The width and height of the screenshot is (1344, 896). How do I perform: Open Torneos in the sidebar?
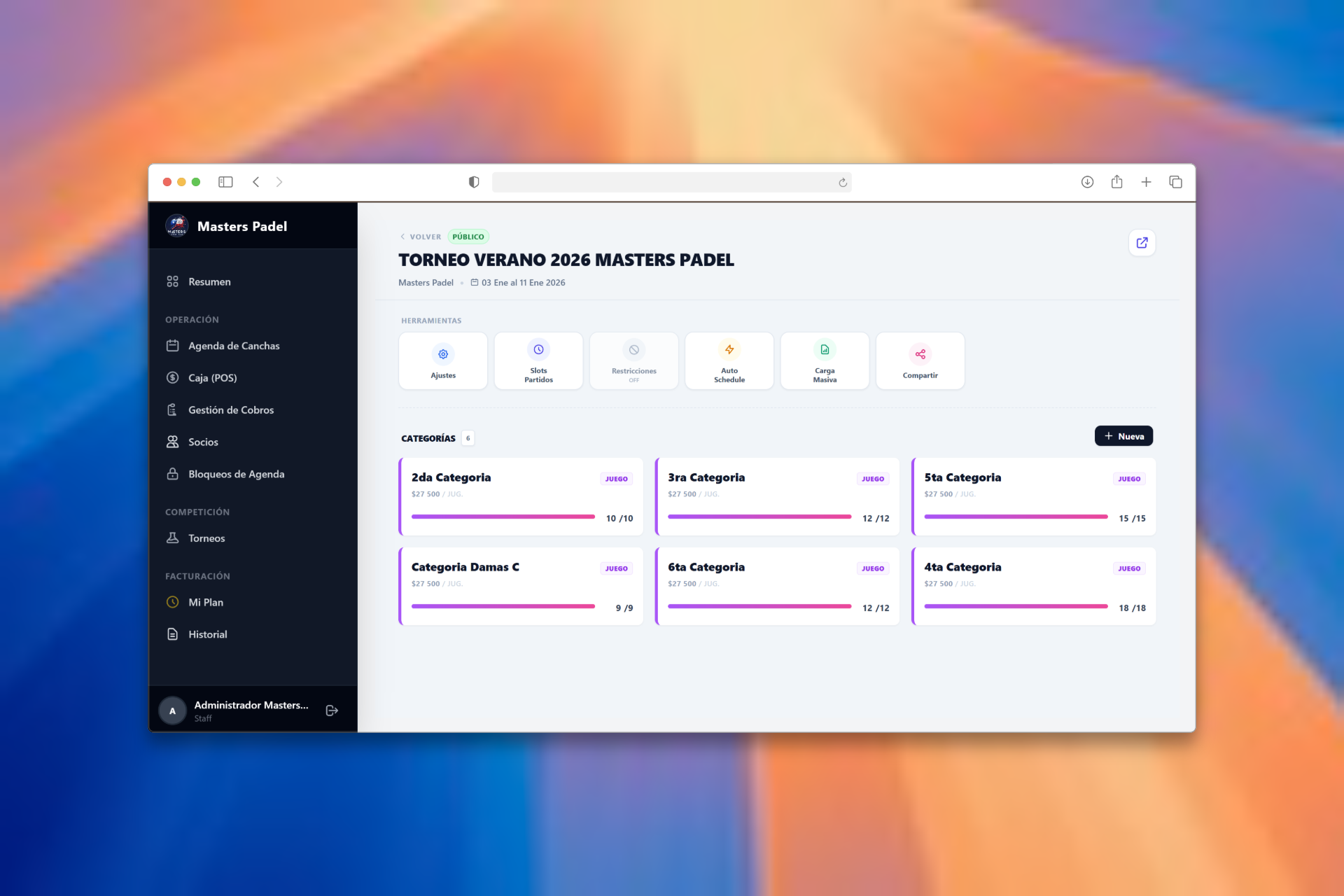coord(206,538)
